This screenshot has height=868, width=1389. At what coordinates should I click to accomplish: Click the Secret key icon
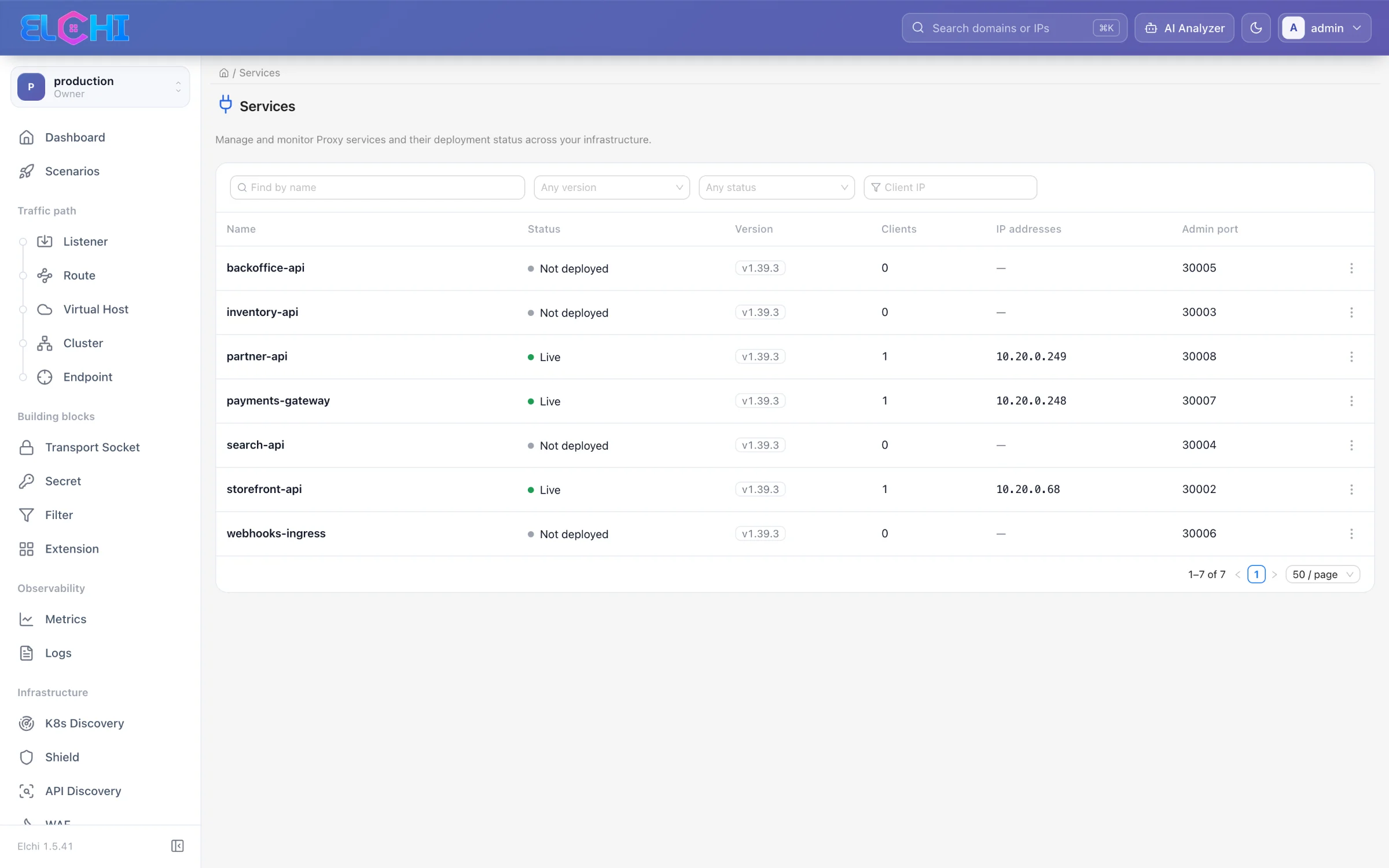pyautogui.click(x=26, y=481)
